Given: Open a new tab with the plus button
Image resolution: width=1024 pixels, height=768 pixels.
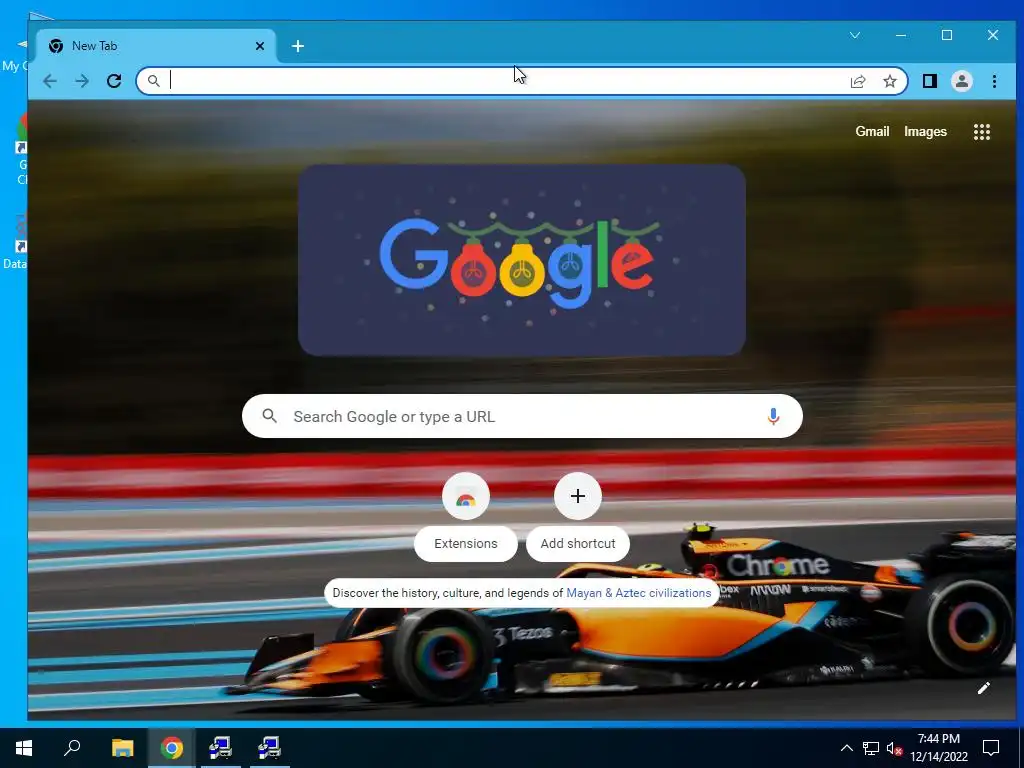Looking at the screenshot, I should pos(298,46).
